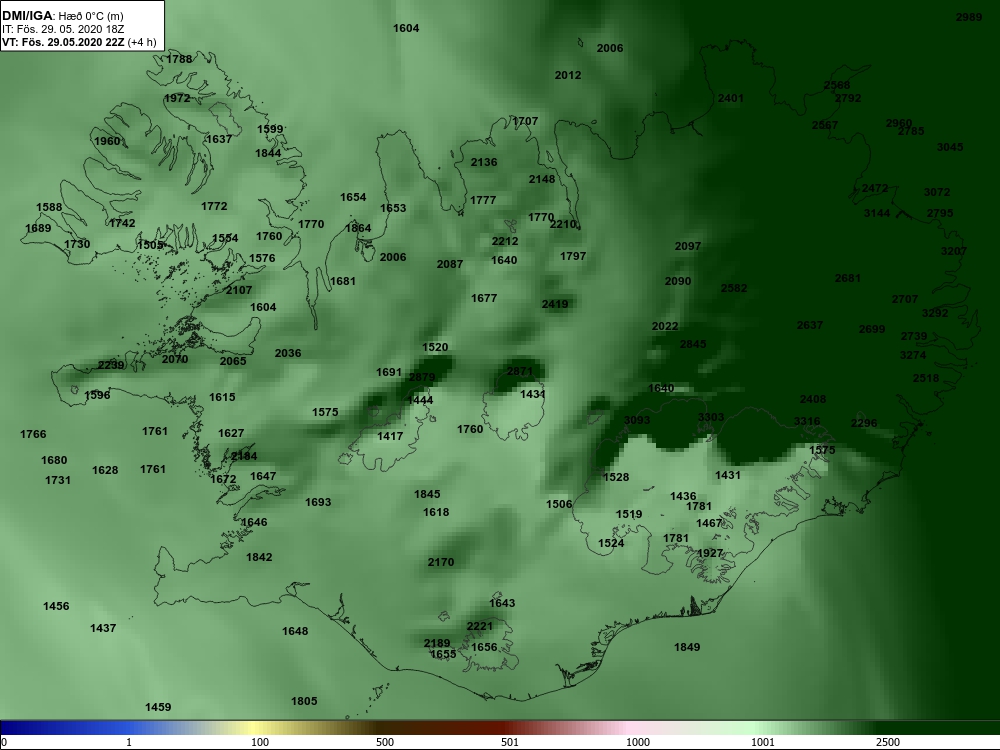Image resolution: width=1000 pixels, height=750 pixels.
Task: Click the map value 2871
Action: [x=519, y=371]
